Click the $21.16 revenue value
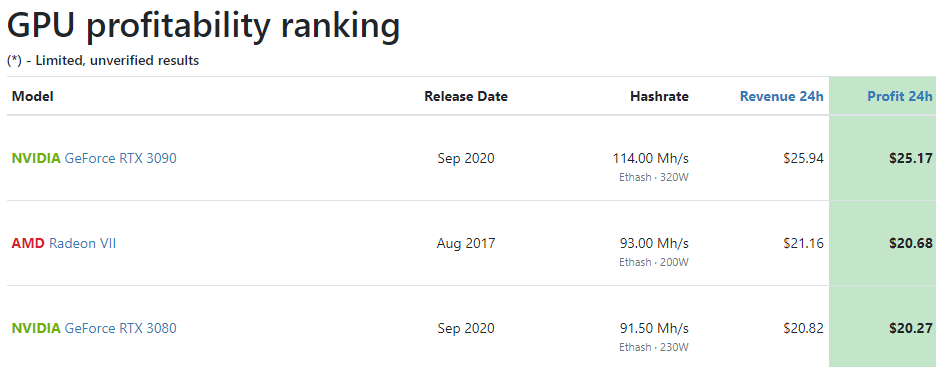This screenshot has width=936, height=367. click(x=803, y=243)
